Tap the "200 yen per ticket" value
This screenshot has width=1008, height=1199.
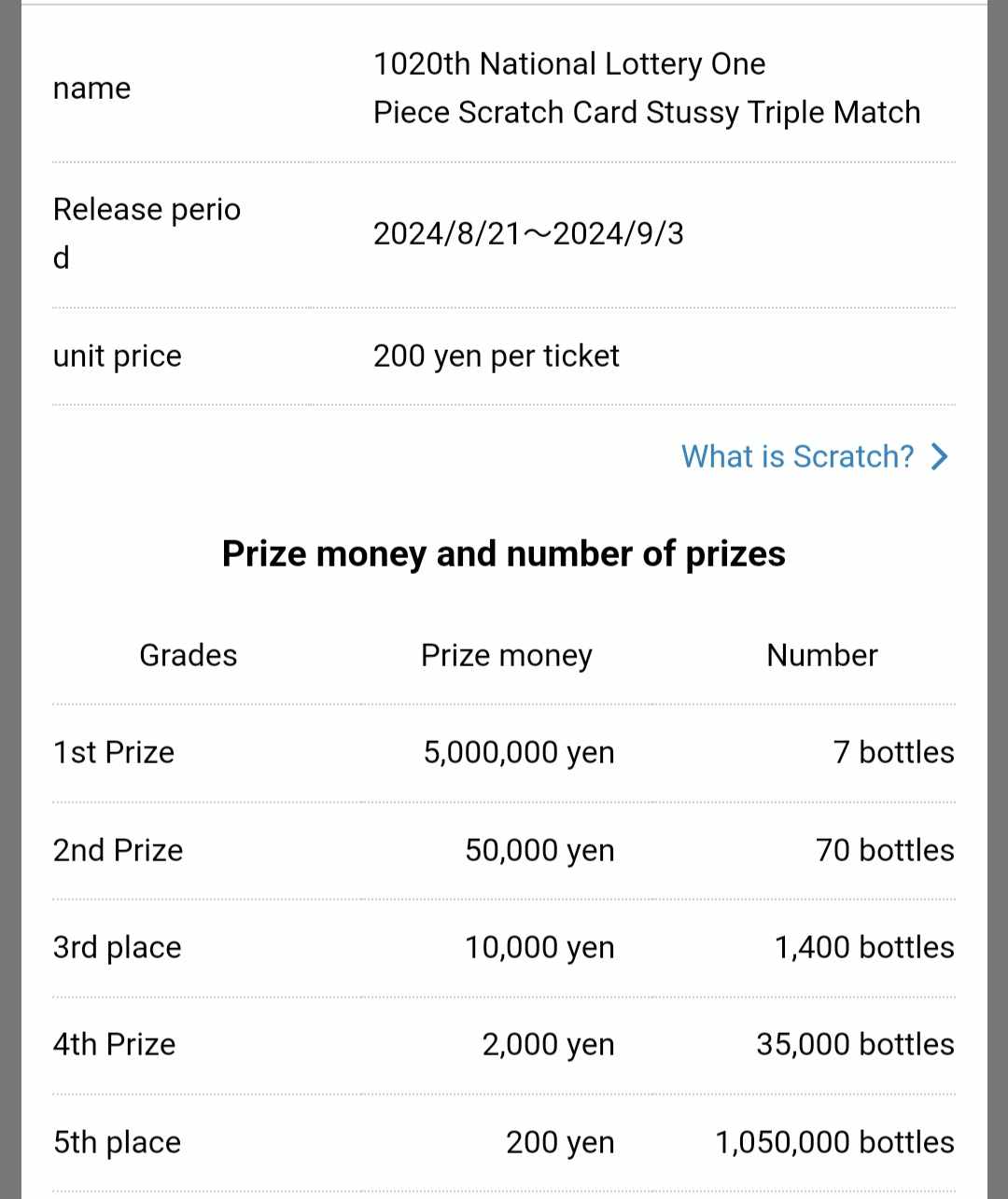[496, 356]
